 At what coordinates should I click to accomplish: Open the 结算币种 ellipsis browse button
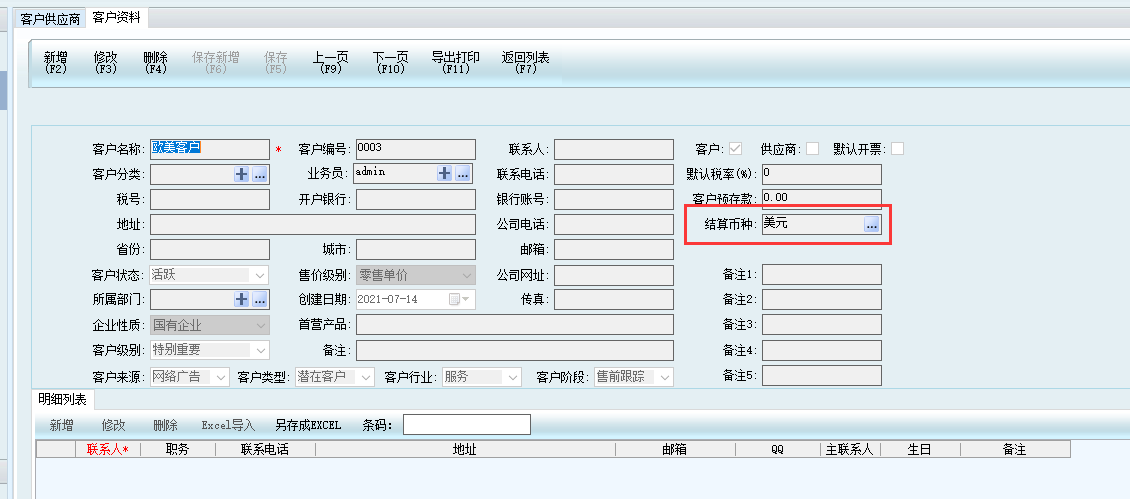pyautogui.click(x=871, y=225)
